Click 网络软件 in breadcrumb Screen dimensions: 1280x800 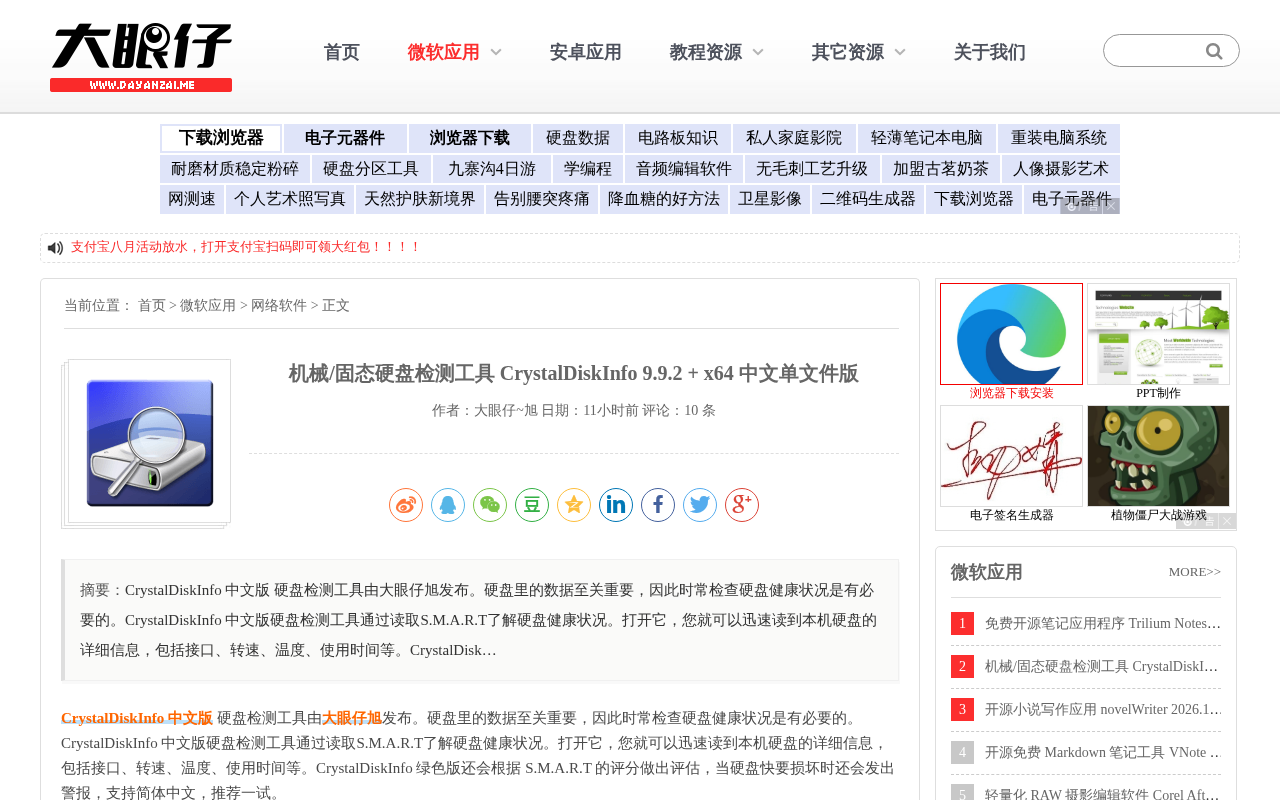point(279,306)
